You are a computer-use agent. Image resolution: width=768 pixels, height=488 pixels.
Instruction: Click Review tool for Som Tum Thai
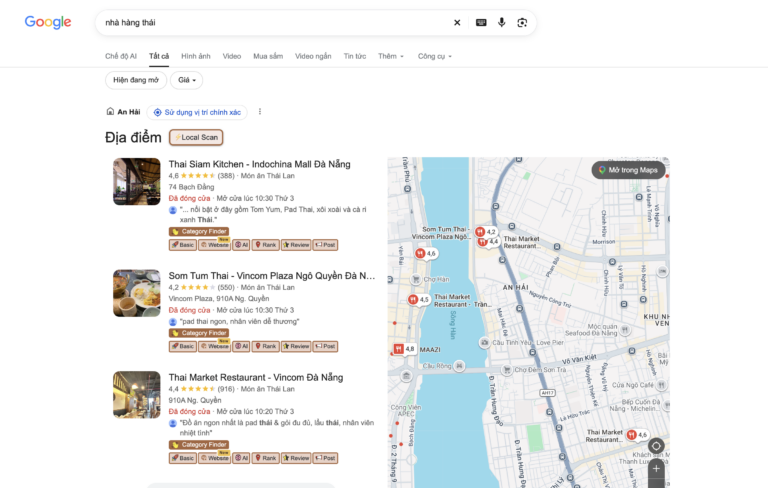(296, 346)
